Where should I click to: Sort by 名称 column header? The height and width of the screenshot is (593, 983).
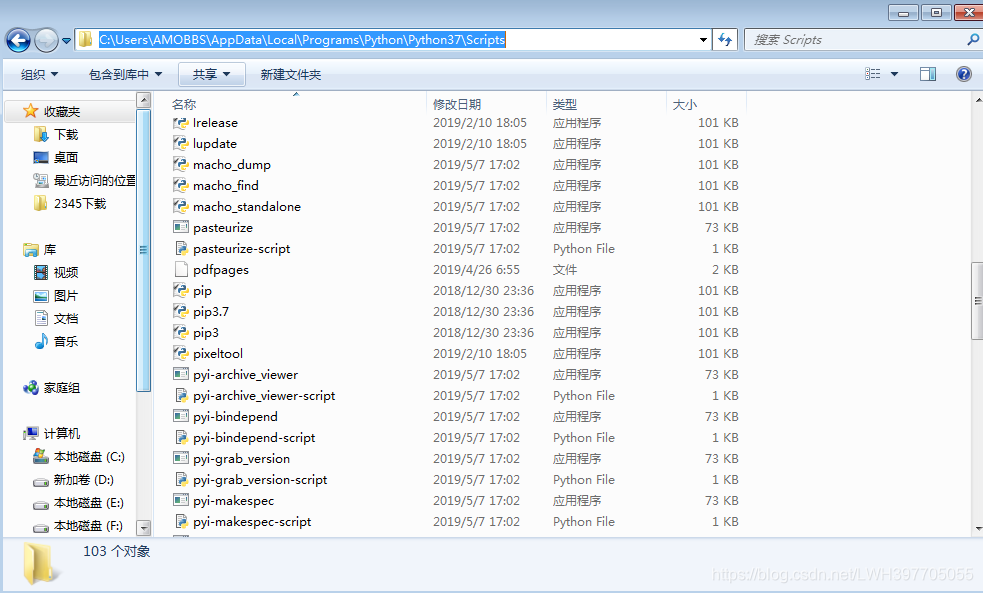(184, 104)
